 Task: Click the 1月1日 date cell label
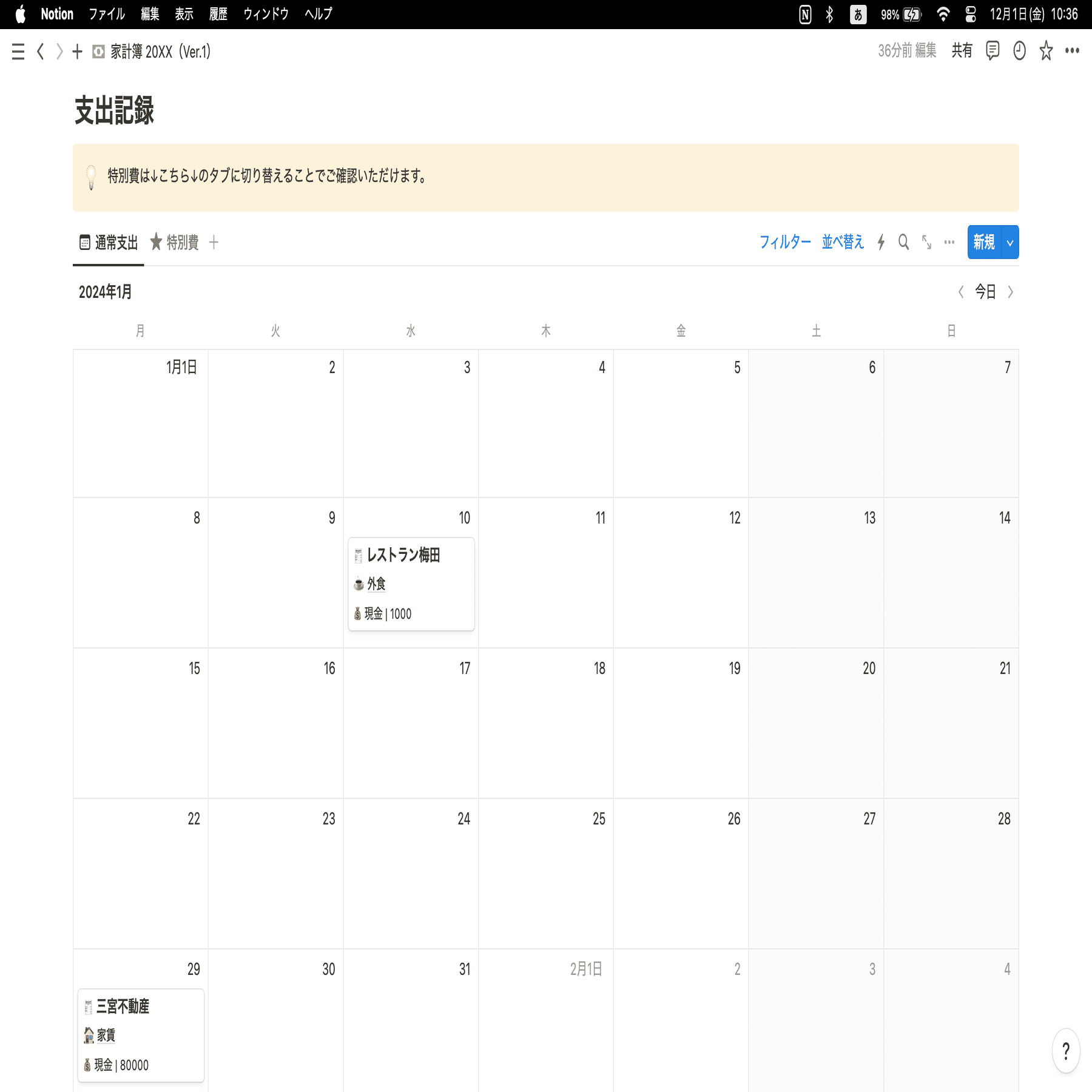[x=181, y=367]
